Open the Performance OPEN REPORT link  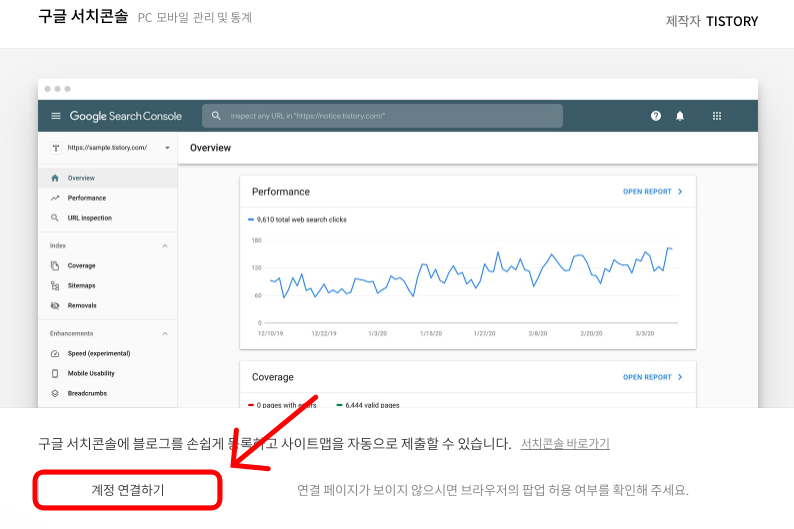click(652, 192)
